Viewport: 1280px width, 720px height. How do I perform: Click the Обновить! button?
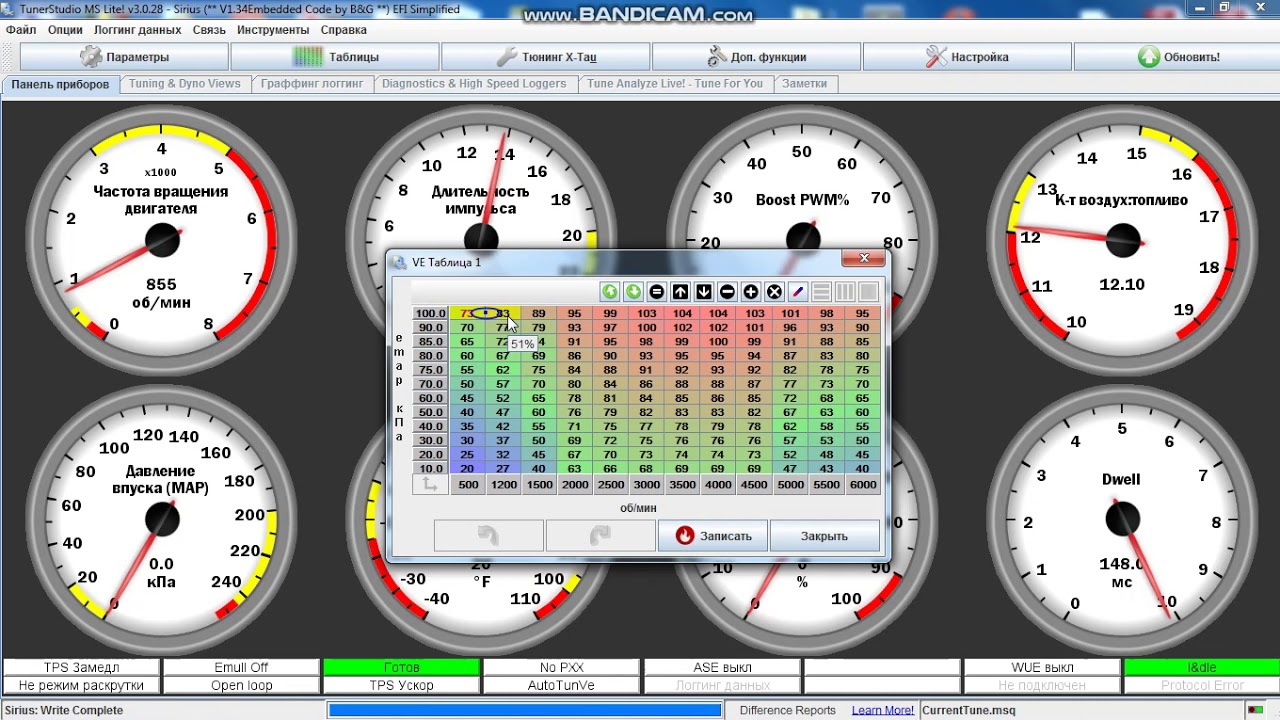[1178, 57]
